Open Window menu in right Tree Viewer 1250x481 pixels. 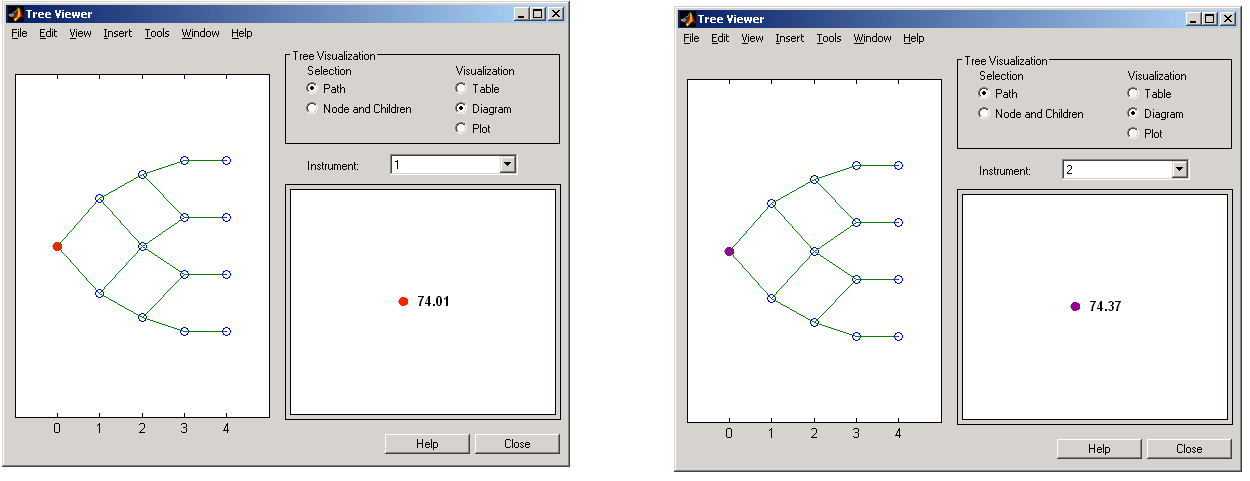click(x=872, y=38)
